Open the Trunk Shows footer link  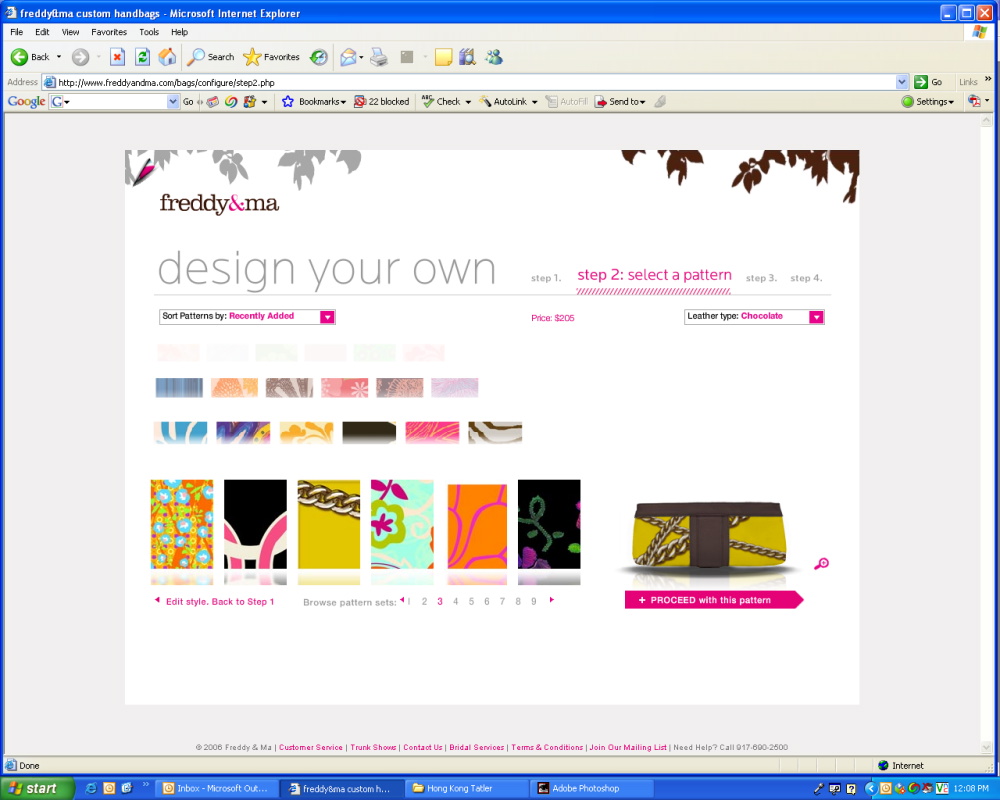coord(373,747)
